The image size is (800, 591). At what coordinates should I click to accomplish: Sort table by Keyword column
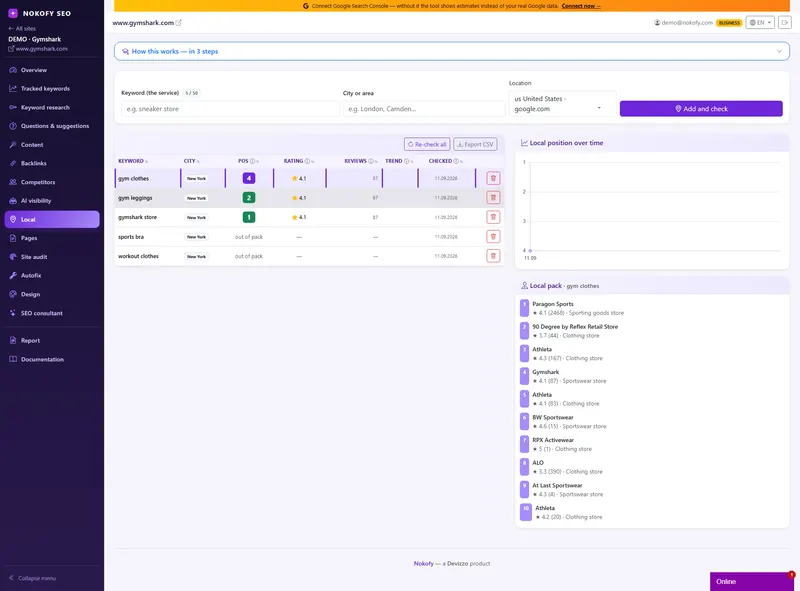131,161
